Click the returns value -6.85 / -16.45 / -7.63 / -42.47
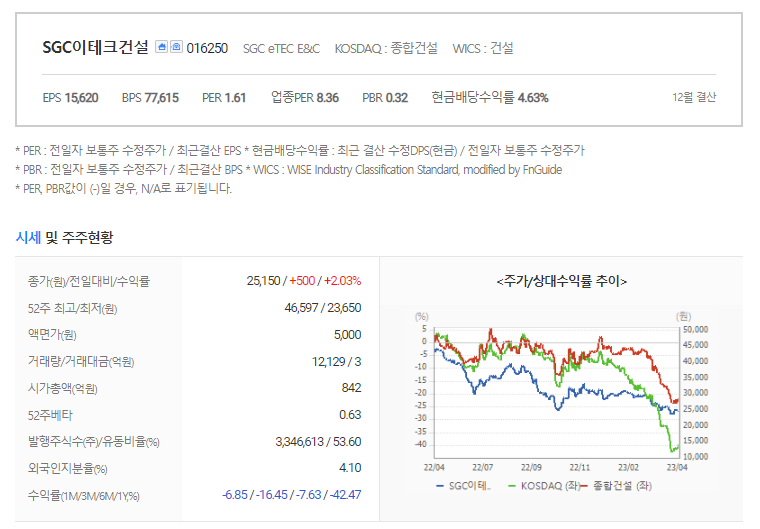 pos(291,495)
